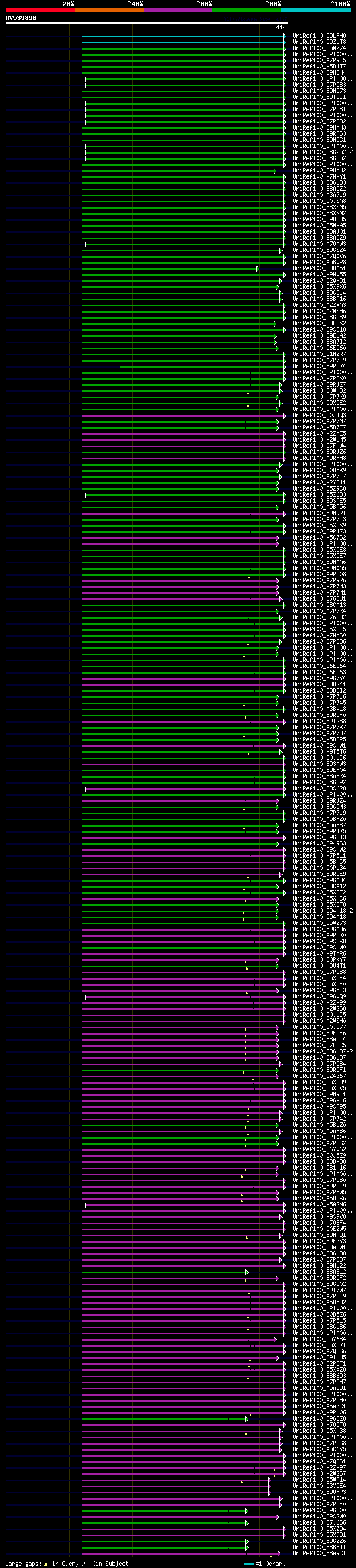Click the red 20% identity legend swatch

pyautogui.click(x=39, y=10)
